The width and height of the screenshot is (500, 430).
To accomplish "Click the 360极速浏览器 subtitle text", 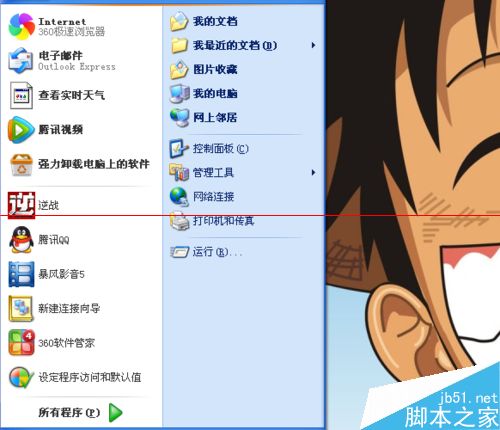I will [x=72, y=32].
